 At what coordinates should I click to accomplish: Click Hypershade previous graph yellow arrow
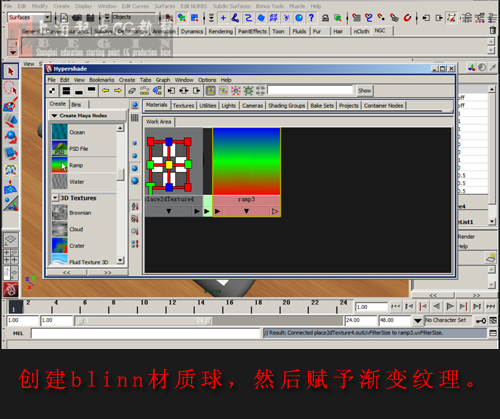click(106, 91)
